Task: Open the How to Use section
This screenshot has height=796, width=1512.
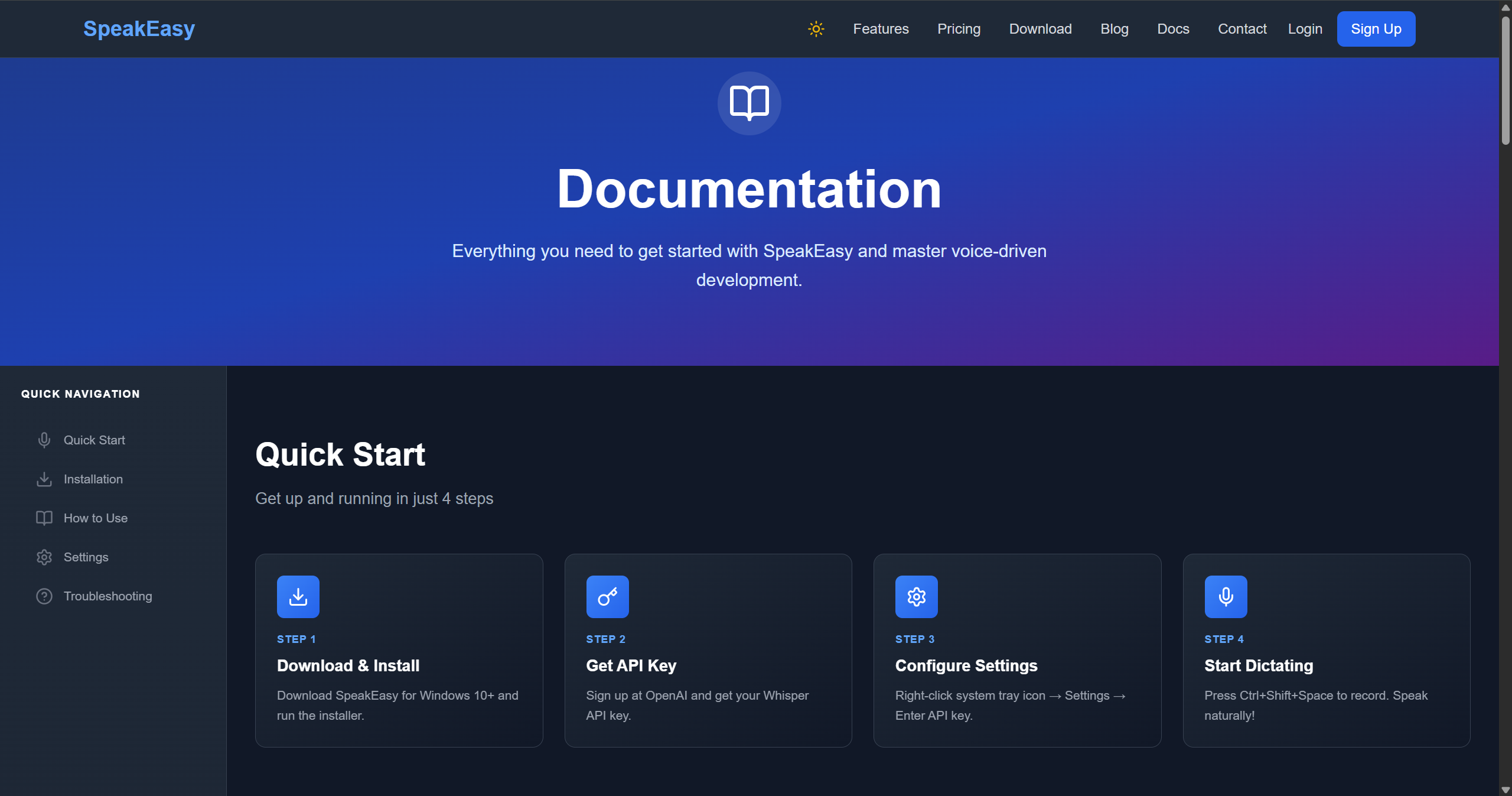Action: (95, 518)
